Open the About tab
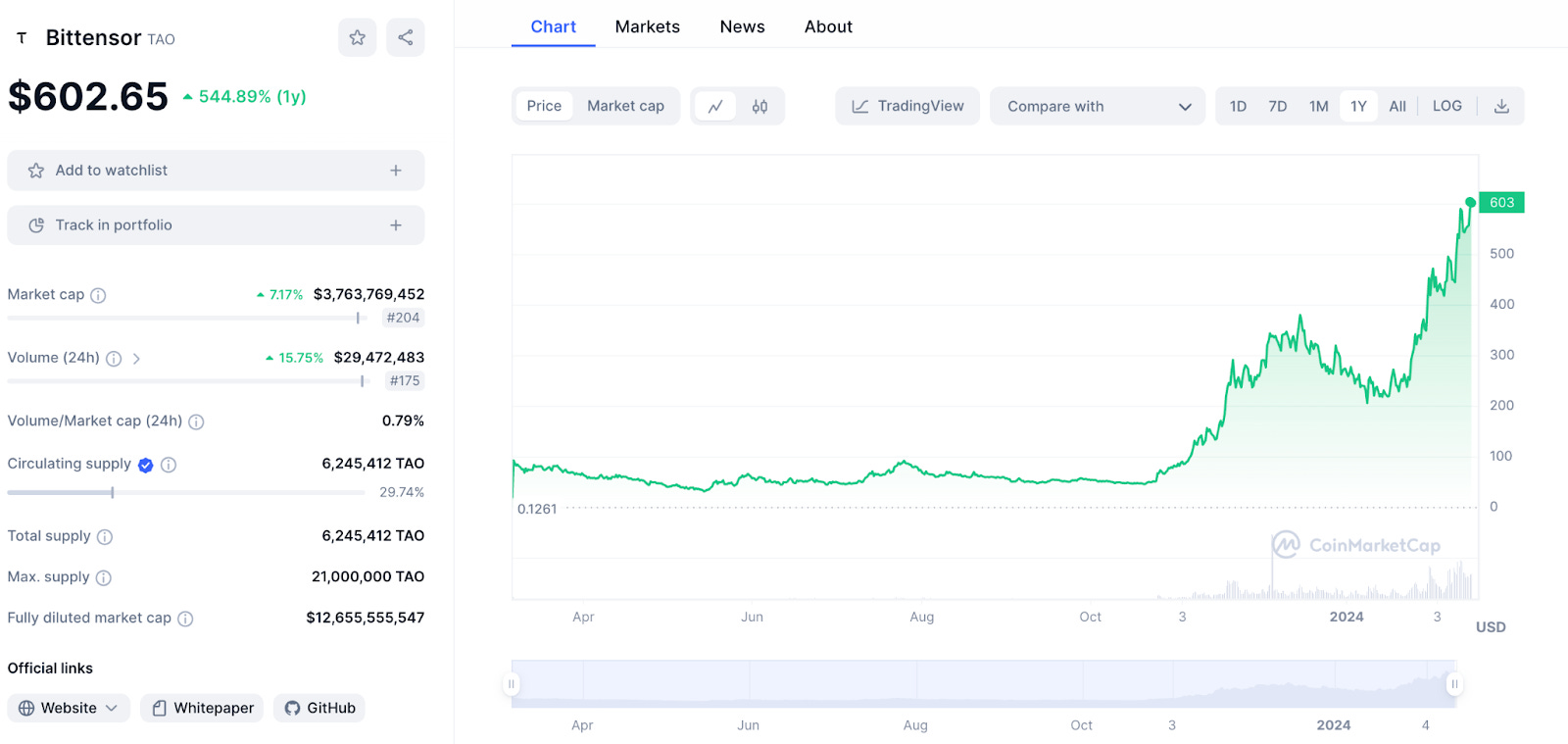The height and width of the screenshot is (744, 1568). tap(828, 26)
